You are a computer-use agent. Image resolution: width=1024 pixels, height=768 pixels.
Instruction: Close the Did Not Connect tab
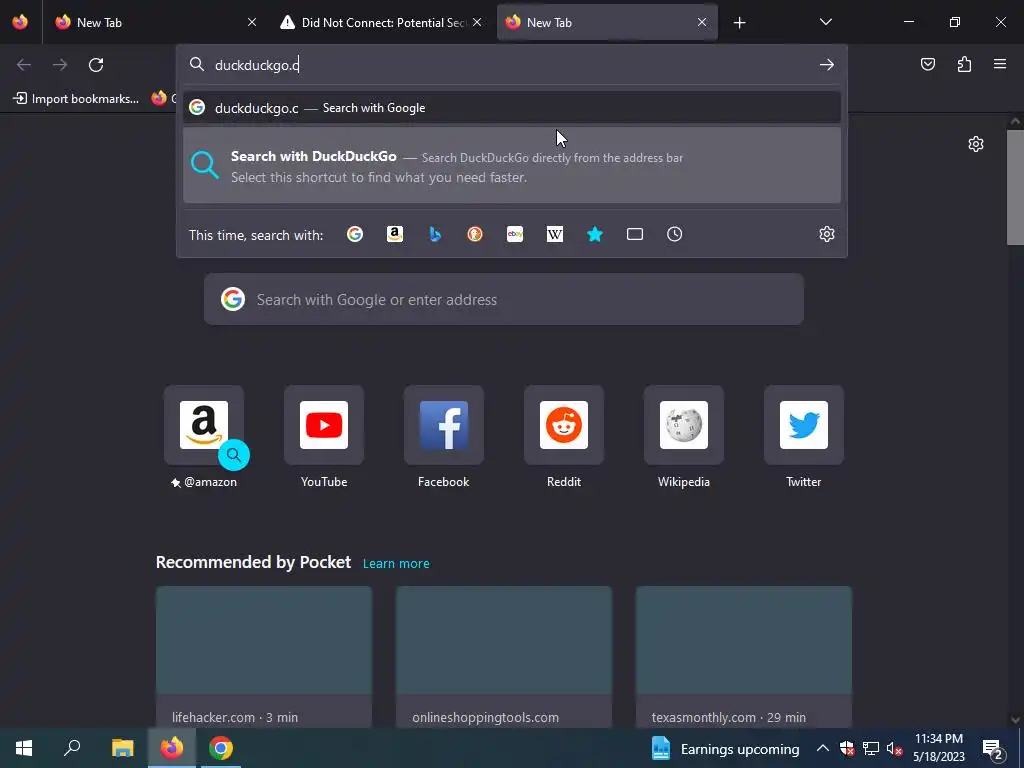pos(477,22)
